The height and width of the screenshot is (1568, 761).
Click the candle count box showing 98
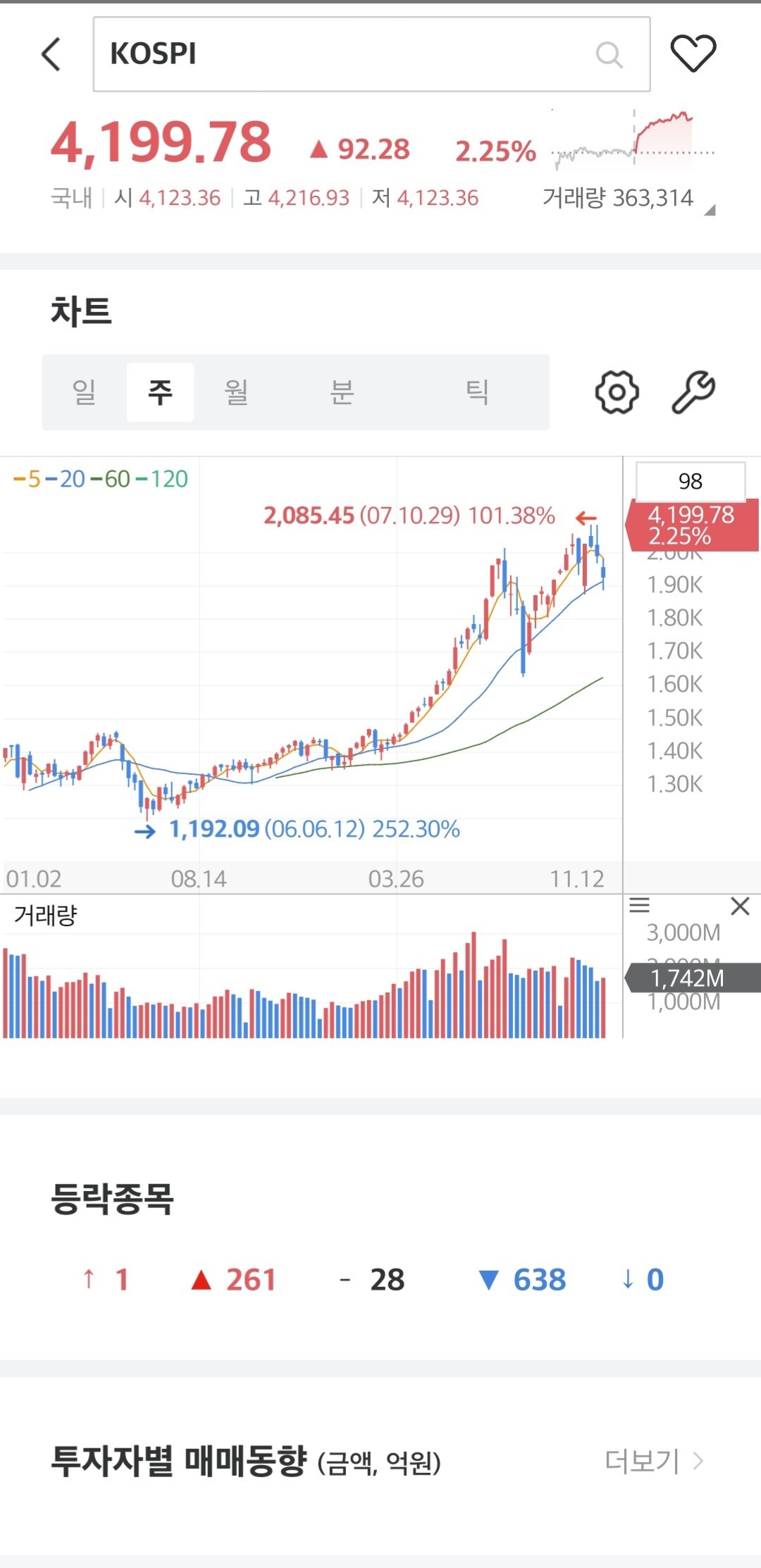pyautogui.click(x=690, y=481)
